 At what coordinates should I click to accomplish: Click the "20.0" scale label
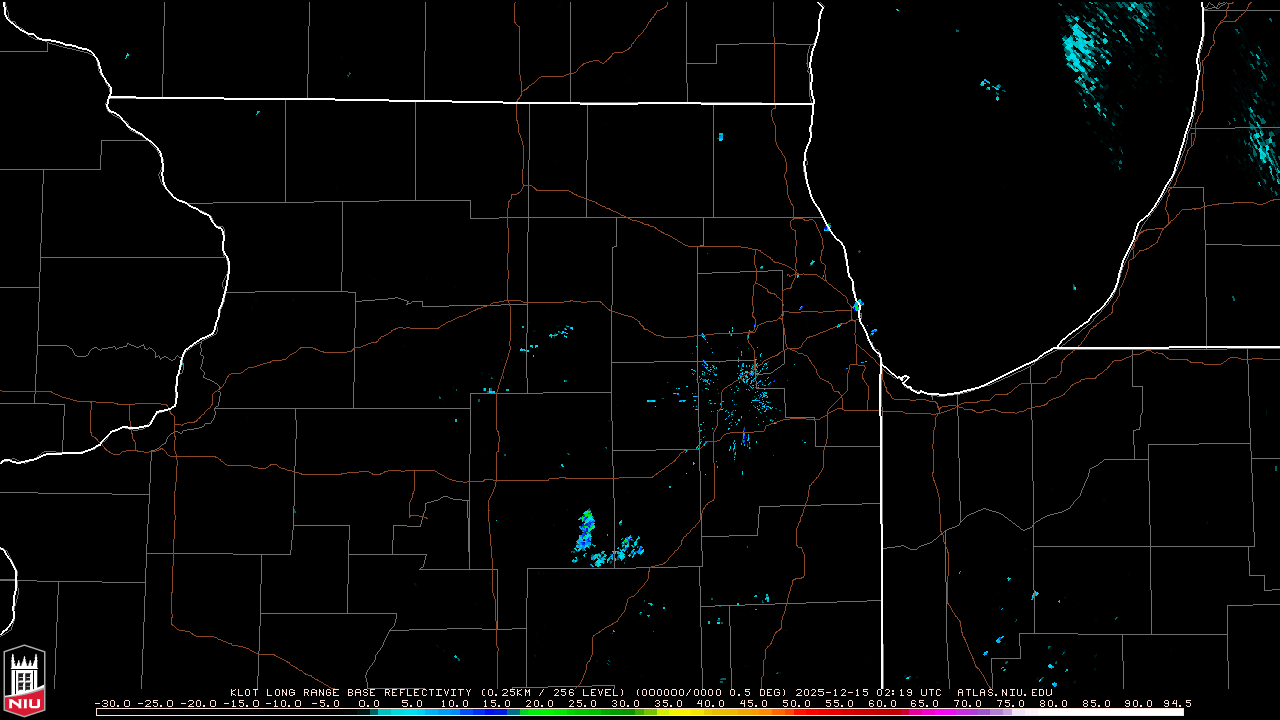click(541, 703)
